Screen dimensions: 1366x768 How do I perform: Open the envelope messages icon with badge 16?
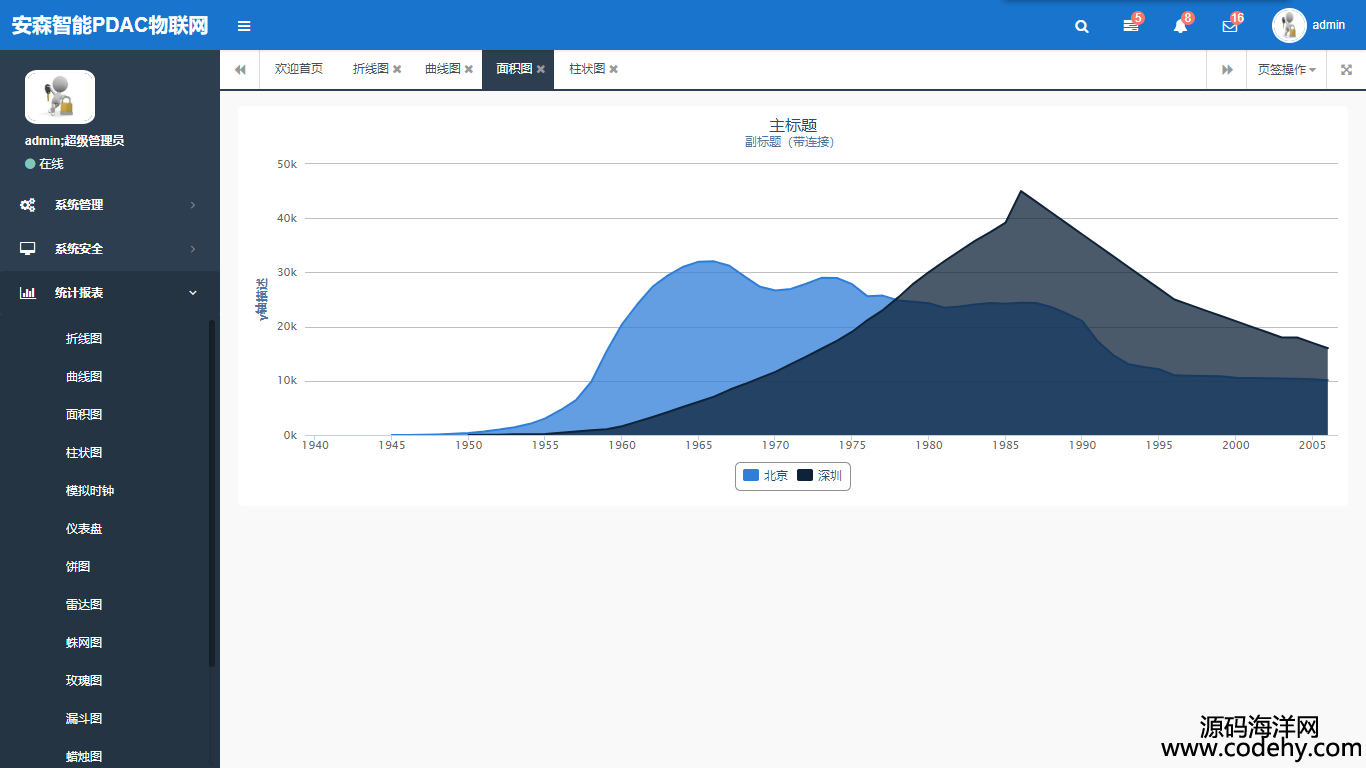pos(1230,25)
